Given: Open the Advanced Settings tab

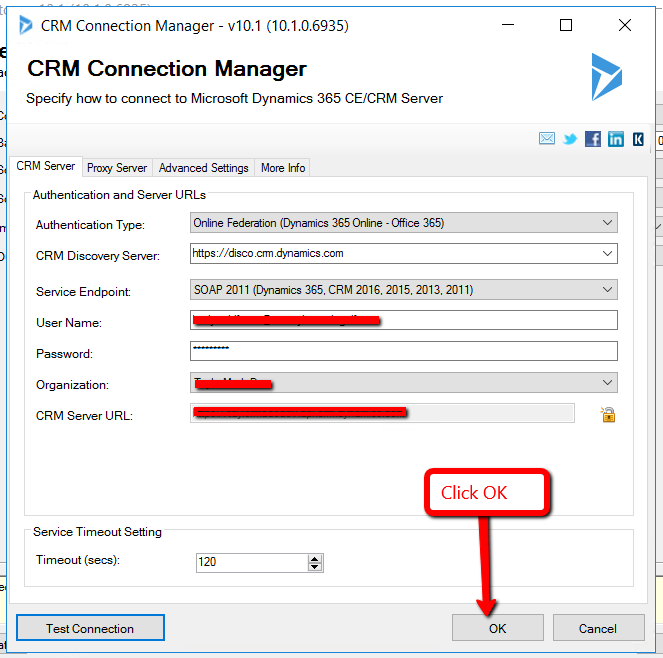Looking at the screenshot, I should tap(203, 168).
